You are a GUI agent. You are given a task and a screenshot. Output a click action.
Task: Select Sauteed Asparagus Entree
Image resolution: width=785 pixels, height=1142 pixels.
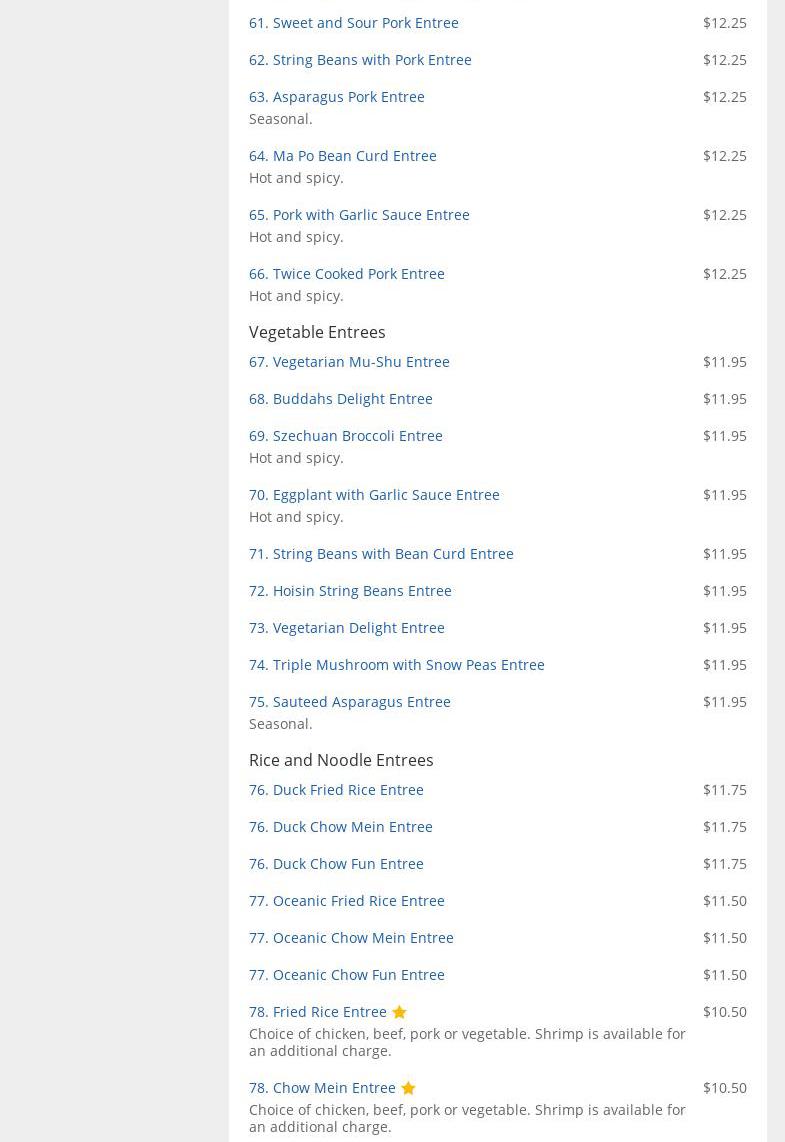point(349,701)
